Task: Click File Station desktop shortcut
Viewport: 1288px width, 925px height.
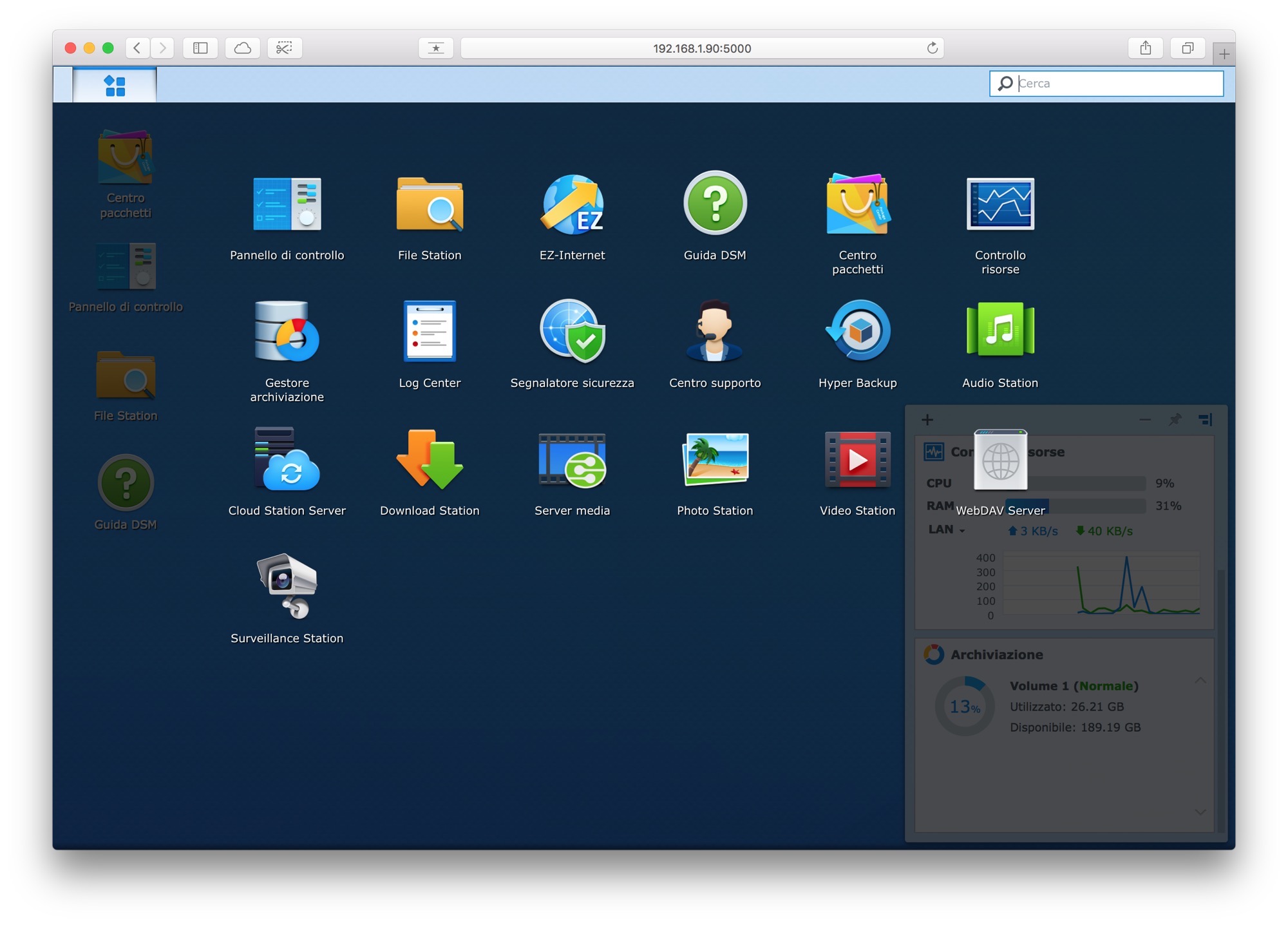Action: [126, 376]
